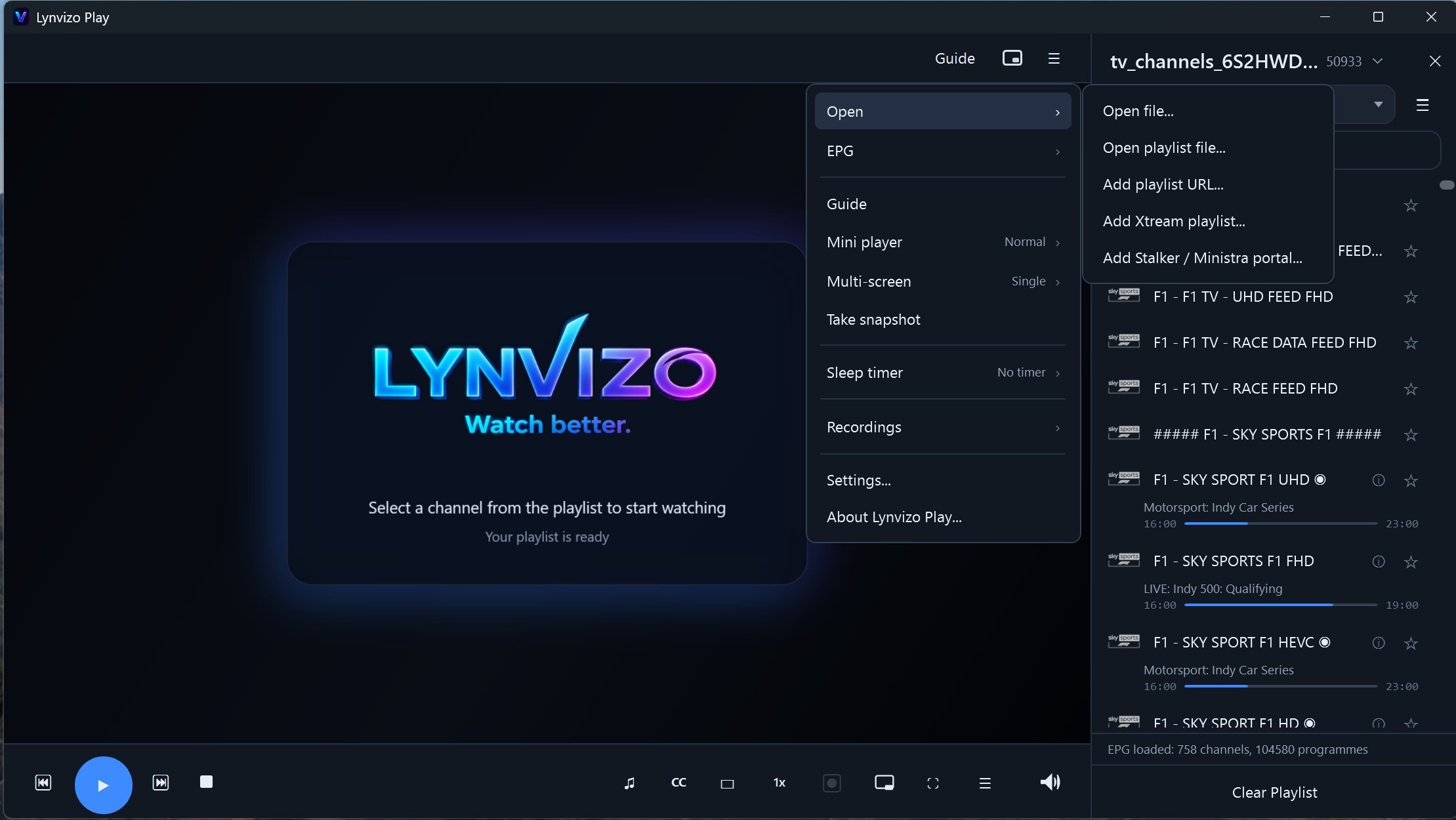Click EPG loaded: 758 channels status text
Screen dimensions: 1456x820
[x=1238, y=749]
